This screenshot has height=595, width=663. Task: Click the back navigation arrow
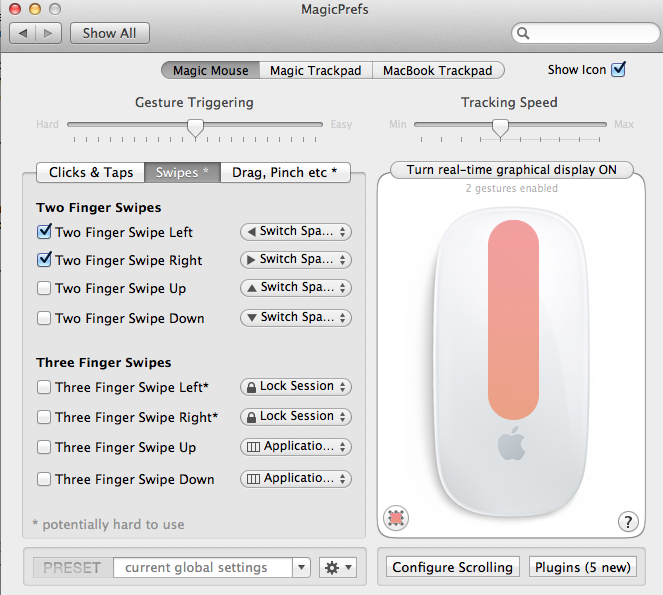[x=23, y=33]
